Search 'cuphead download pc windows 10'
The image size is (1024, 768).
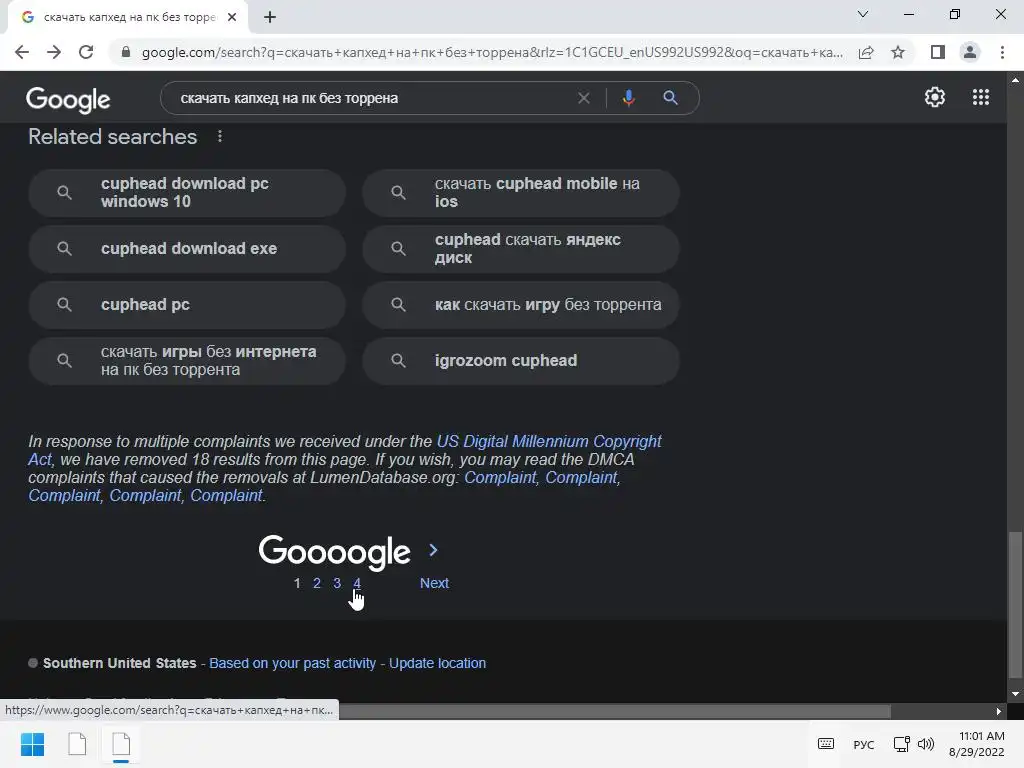tap(187, 193)
